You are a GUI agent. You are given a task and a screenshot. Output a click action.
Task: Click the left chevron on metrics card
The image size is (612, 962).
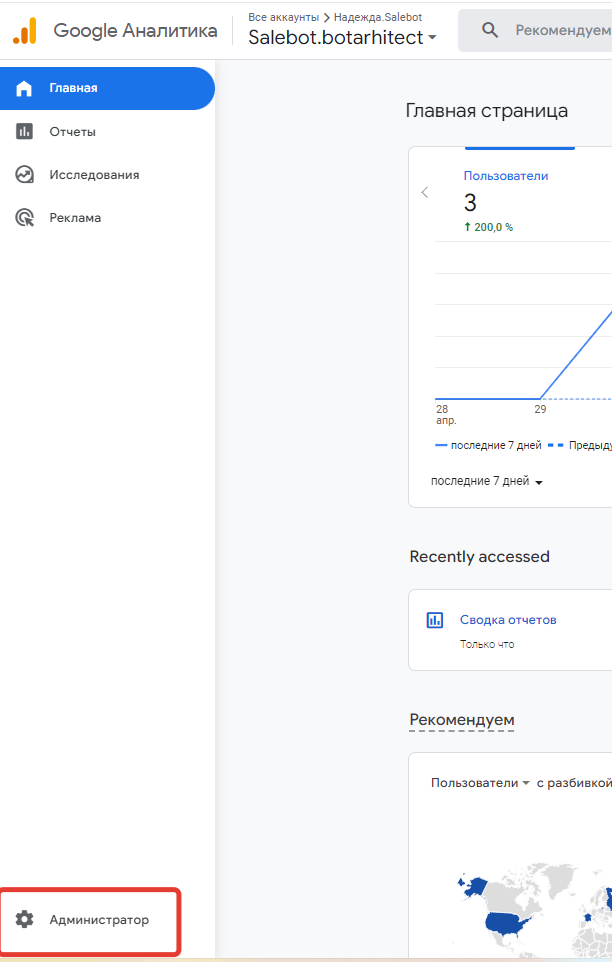coord(425,192)
